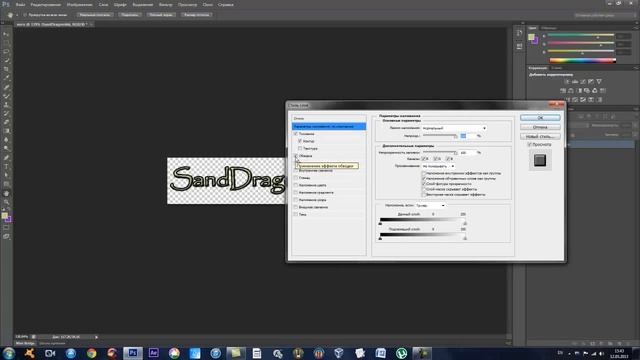Open the Фильтр menu
Image resolution: width=640 pixels, height=360 pixels.
pos(165,4)
